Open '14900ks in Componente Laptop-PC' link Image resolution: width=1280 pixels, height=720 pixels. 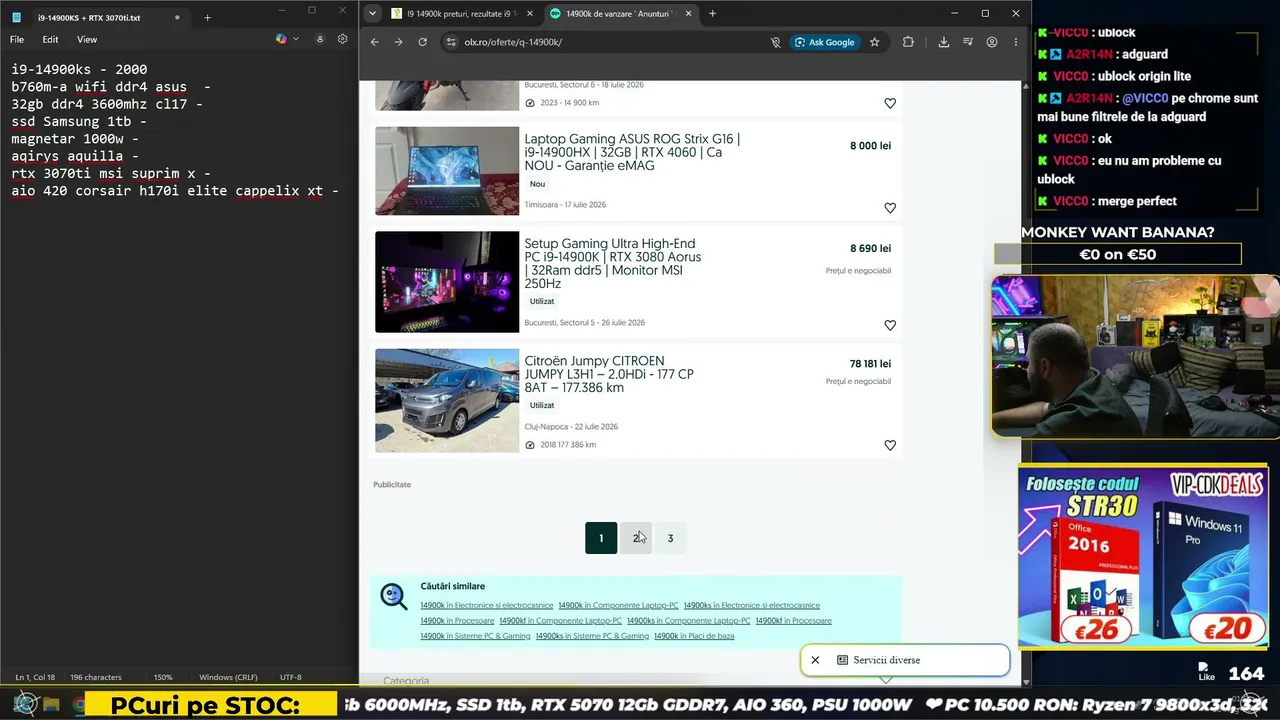tap(689, 620)
